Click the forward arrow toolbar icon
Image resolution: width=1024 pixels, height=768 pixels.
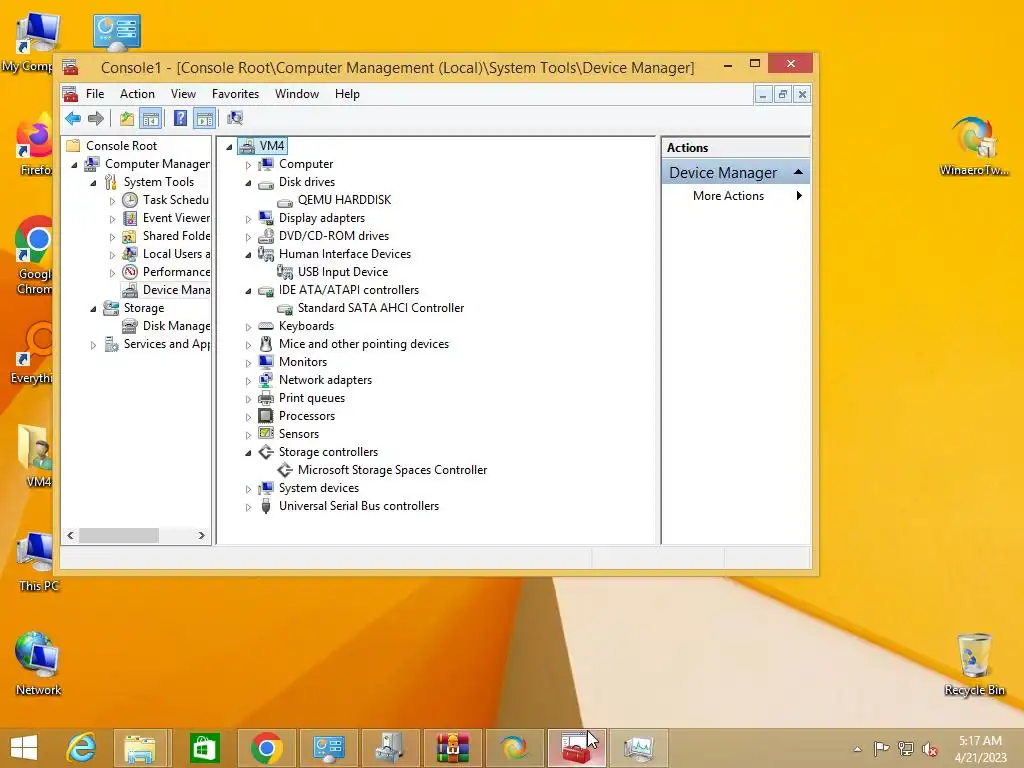point(96,118)
